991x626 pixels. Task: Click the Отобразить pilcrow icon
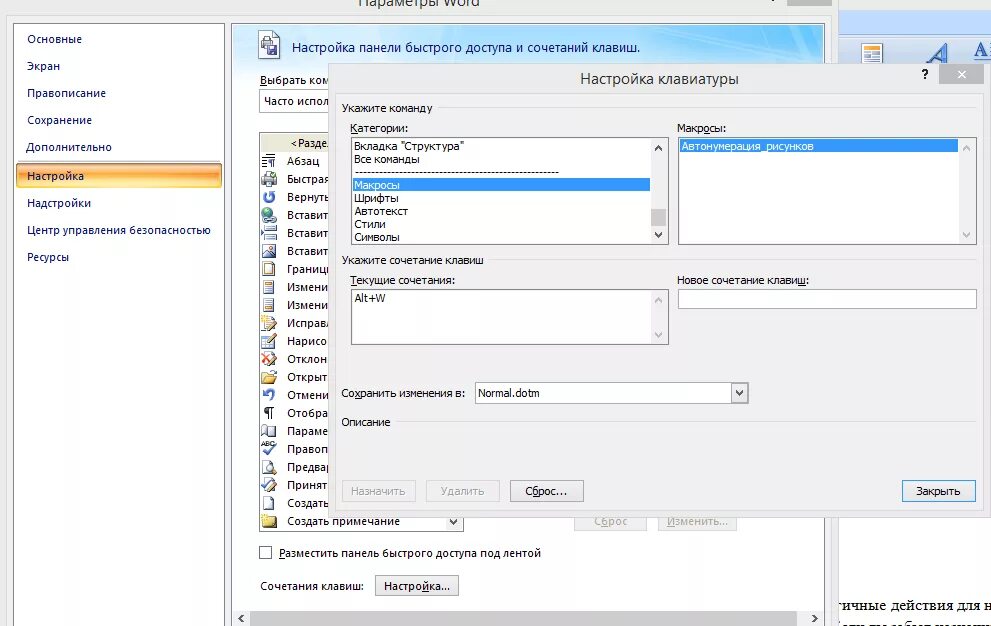coord(269,413)
